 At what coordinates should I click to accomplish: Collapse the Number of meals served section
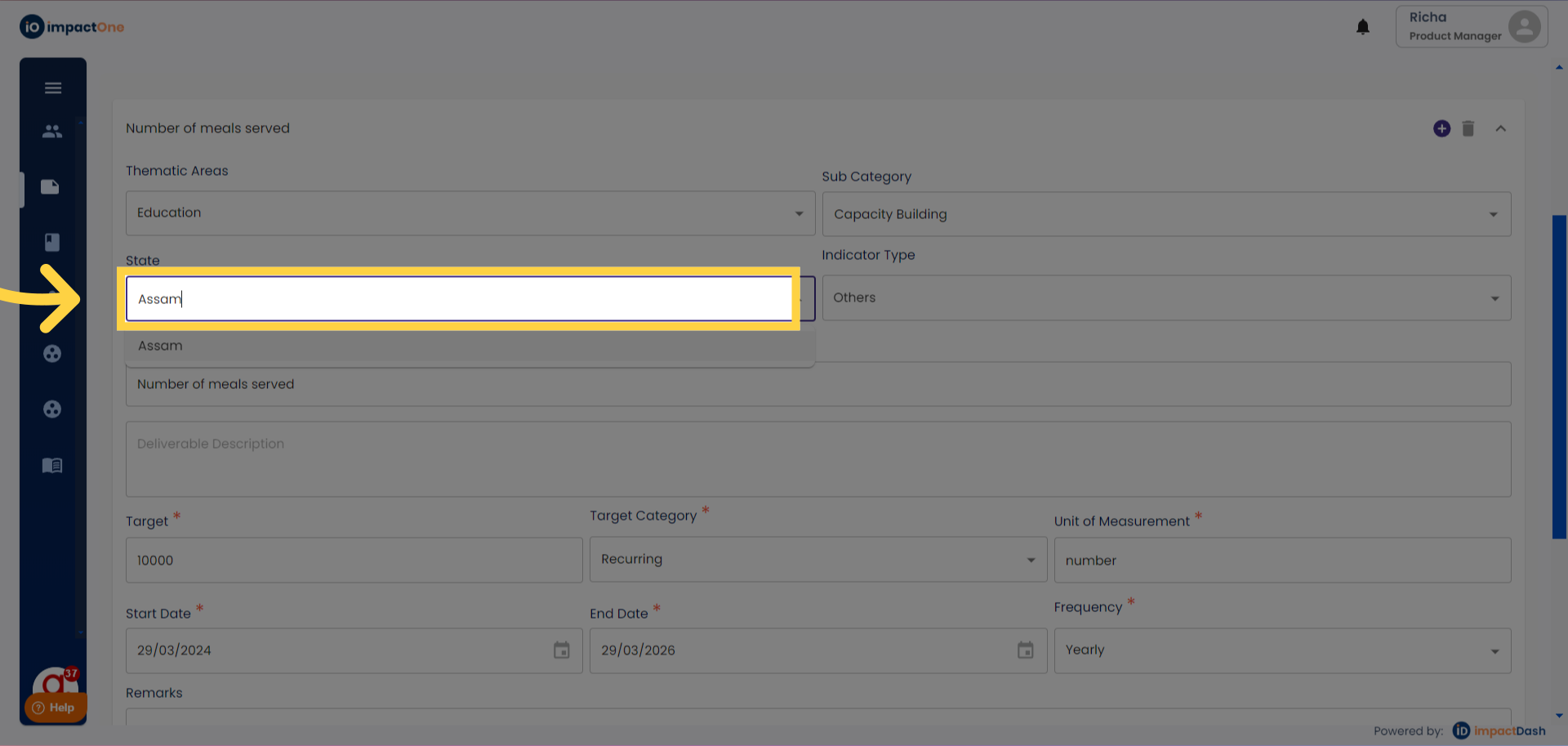coord(1500,129)
